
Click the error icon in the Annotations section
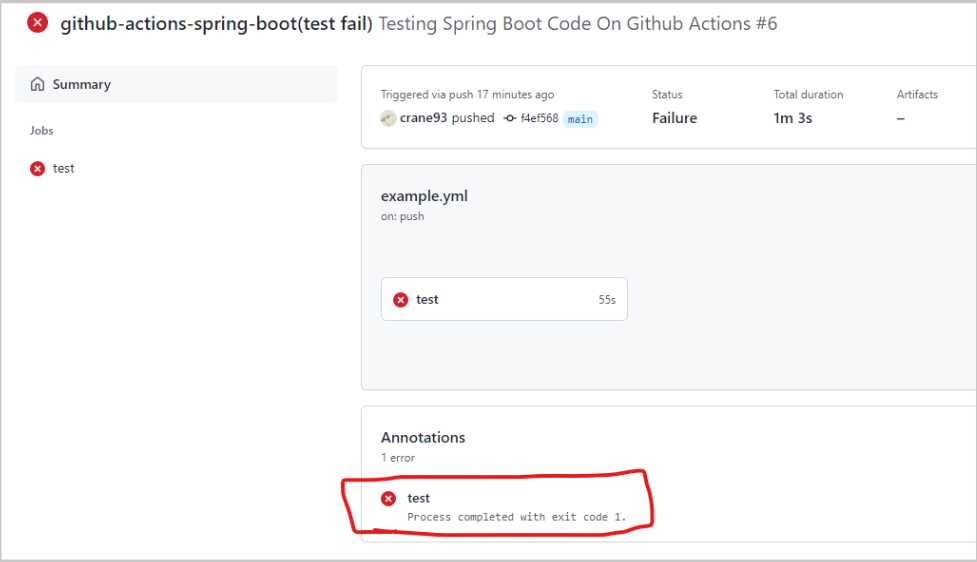(x=388, y=499)
